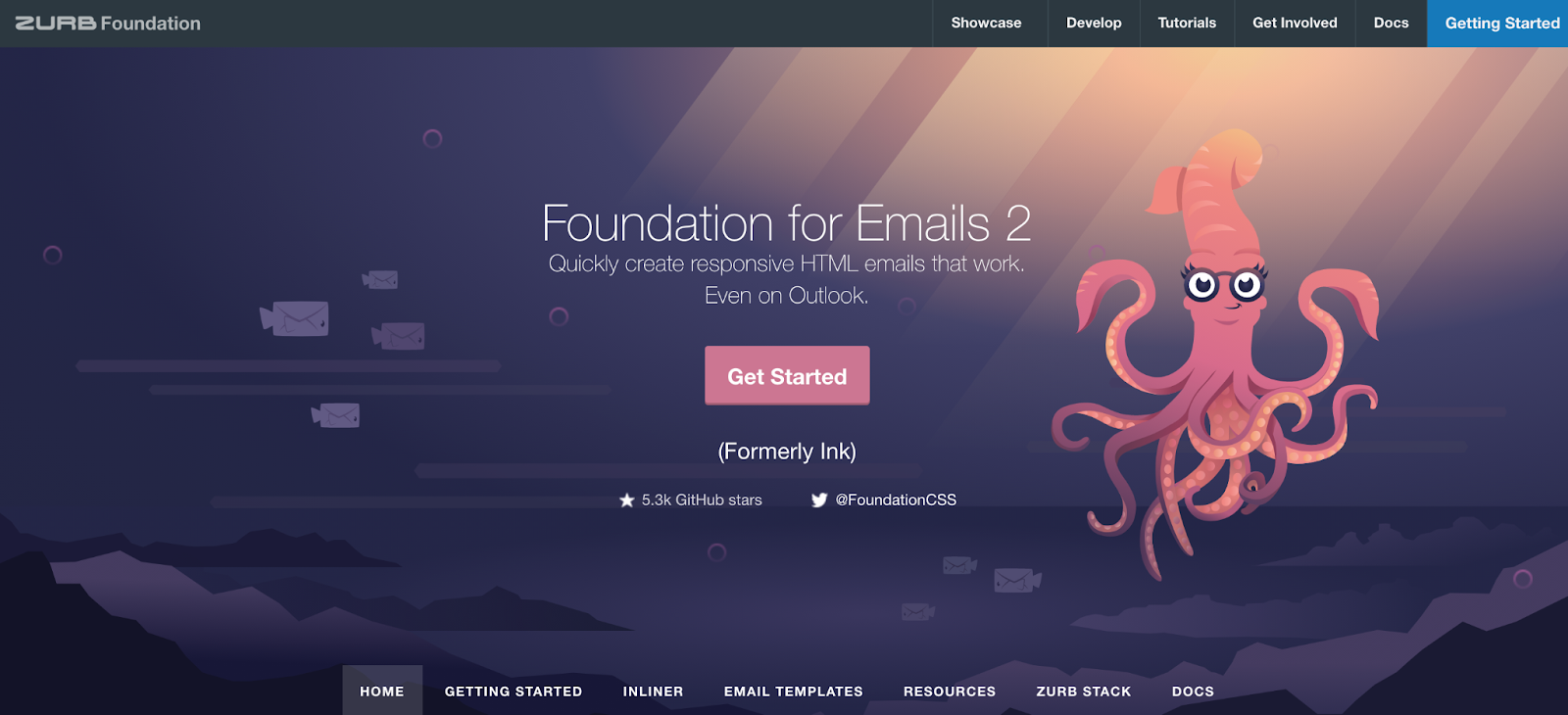This screenshot has height=715, width=1568.
Task: Click the ZURB Foundation logo
Action: (108, 23)
